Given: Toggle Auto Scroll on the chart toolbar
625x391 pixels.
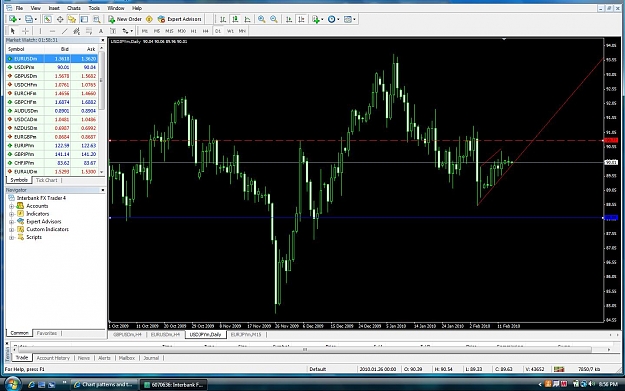Looking at the screenshot, I should (289, 19).
